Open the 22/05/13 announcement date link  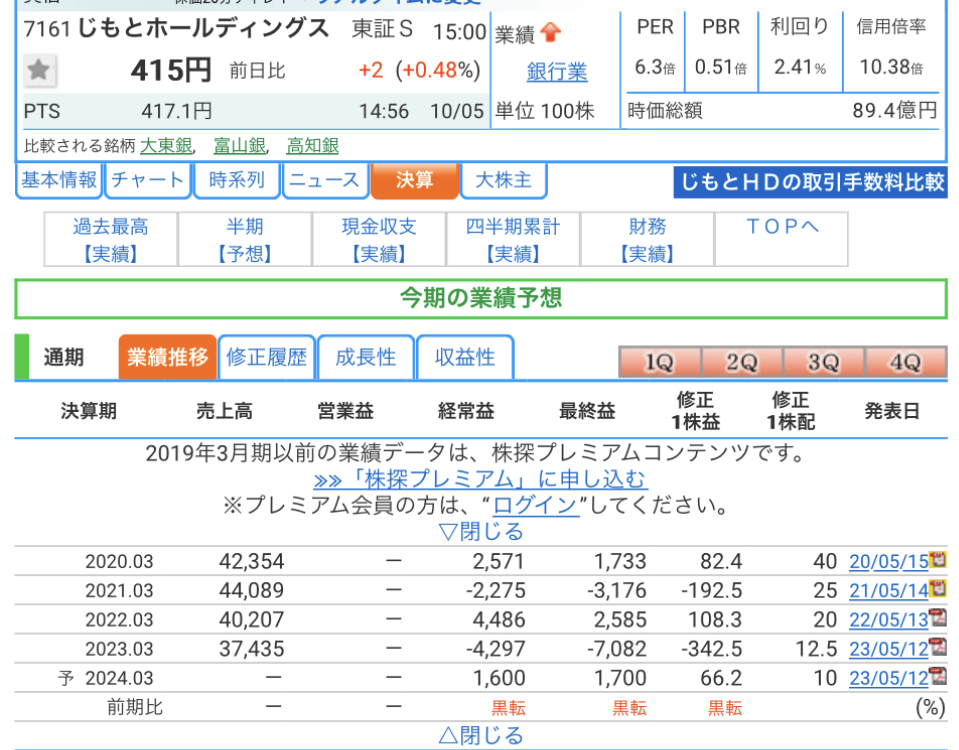coord(889,620)
